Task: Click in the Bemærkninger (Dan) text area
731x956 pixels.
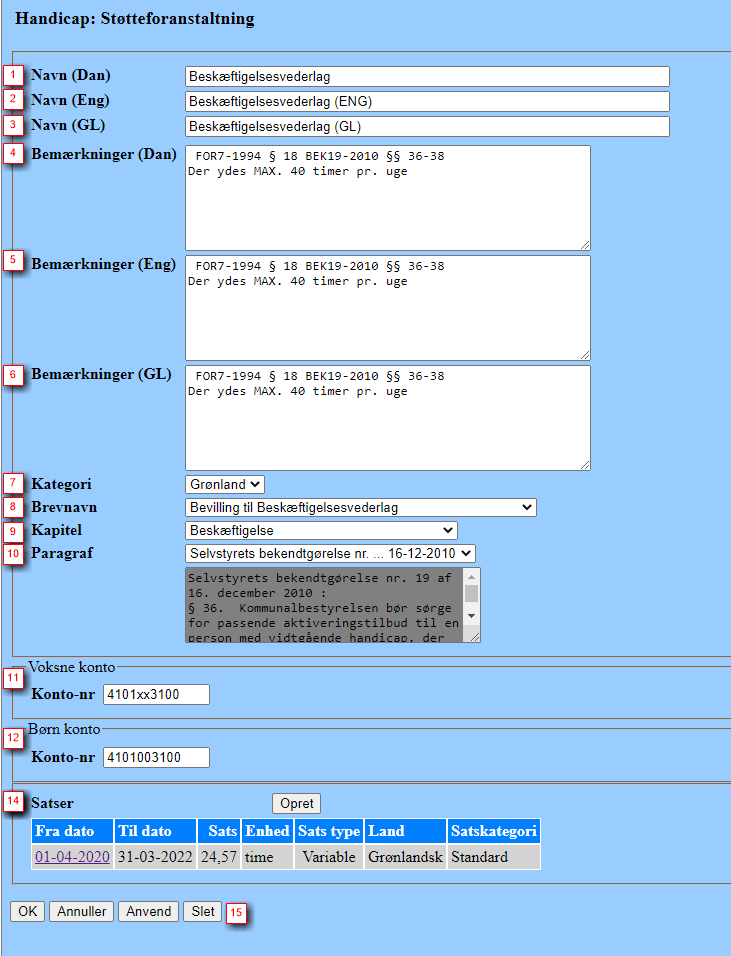Action: 388,198
